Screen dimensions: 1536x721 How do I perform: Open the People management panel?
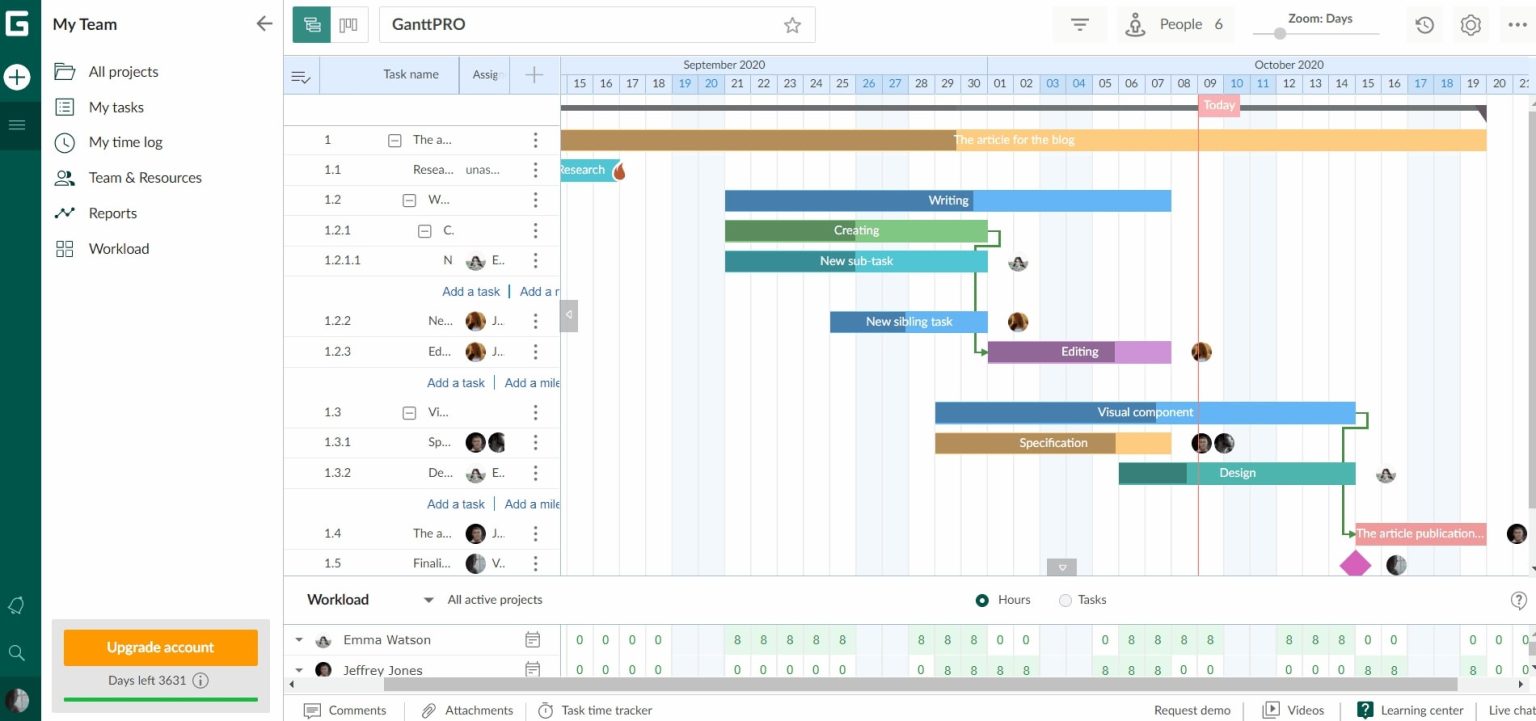1176,23
